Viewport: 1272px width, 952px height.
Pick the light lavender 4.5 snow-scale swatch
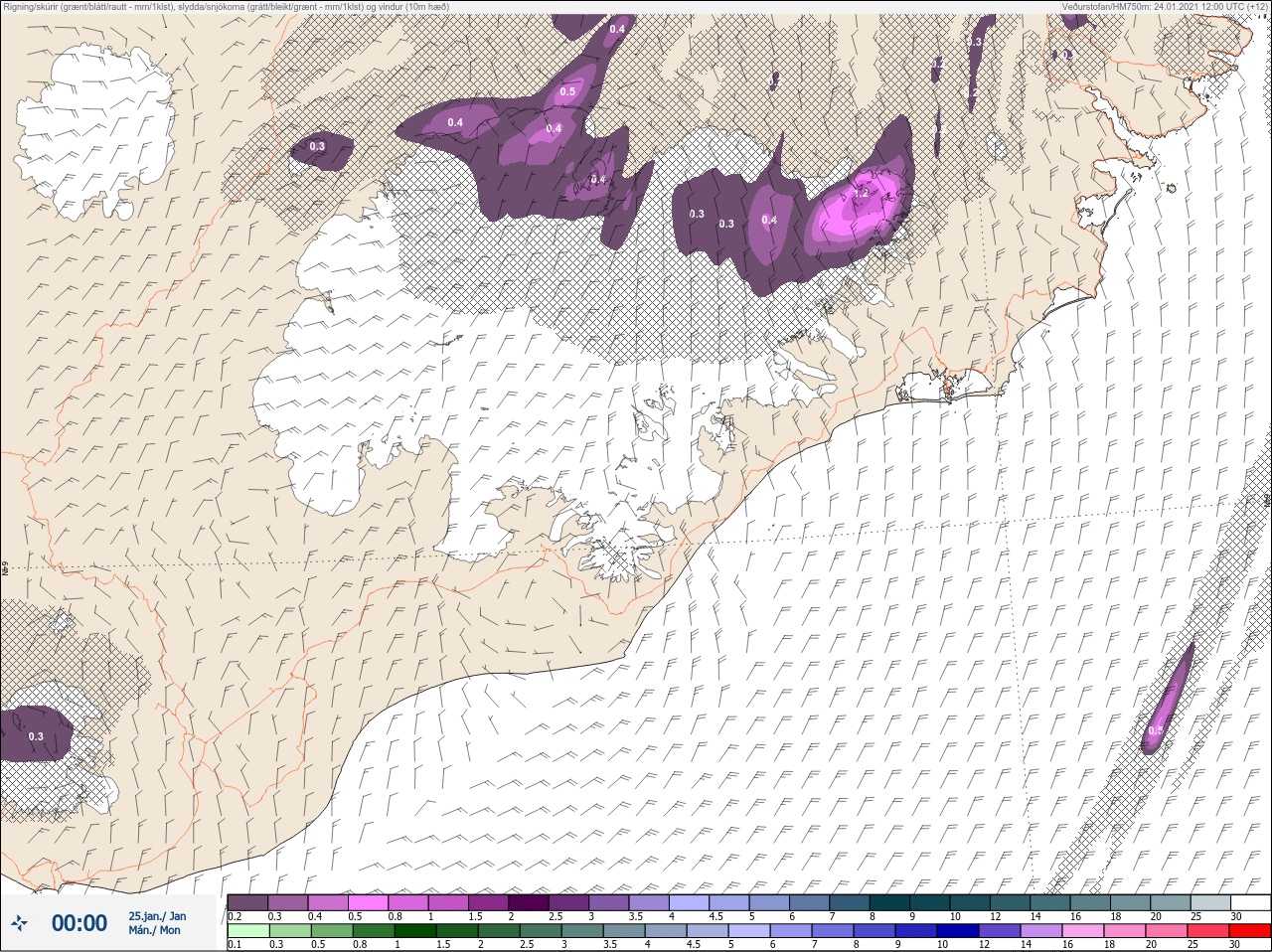[728, 902]
